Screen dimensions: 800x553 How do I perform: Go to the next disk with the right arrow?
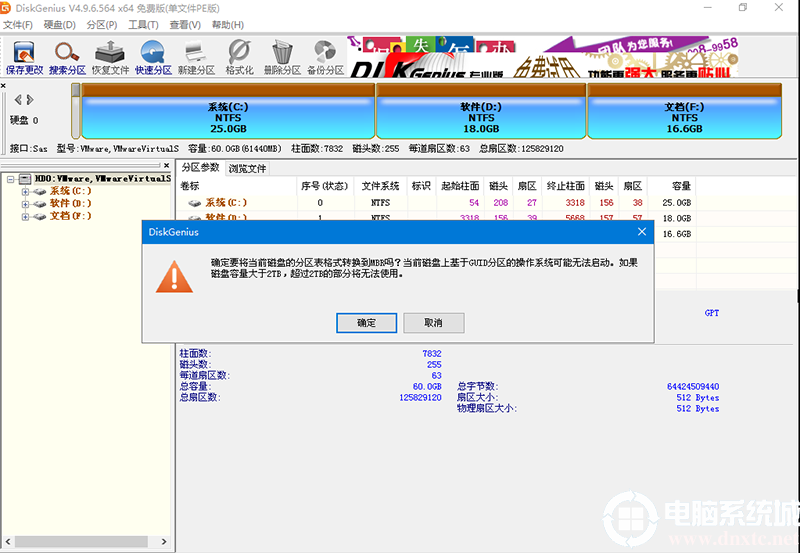pos(30,99)
